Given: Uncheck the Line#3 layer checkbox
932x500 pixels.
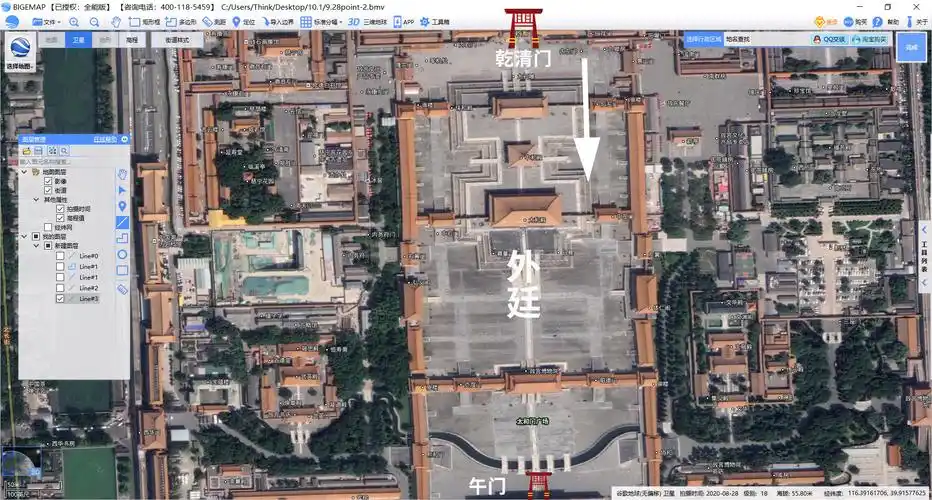Looking at the screenshot, I should click(60, 298).
